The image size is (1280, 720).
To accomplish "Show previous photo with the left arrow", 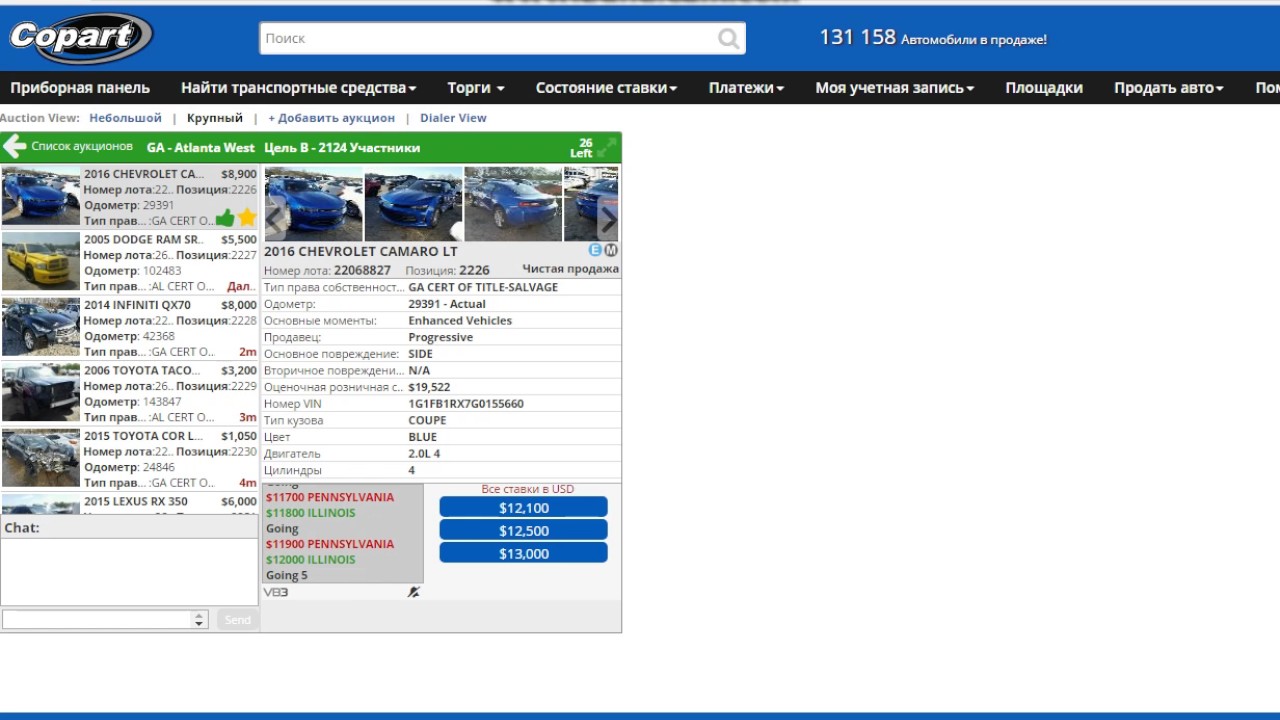I will point(275,219).
